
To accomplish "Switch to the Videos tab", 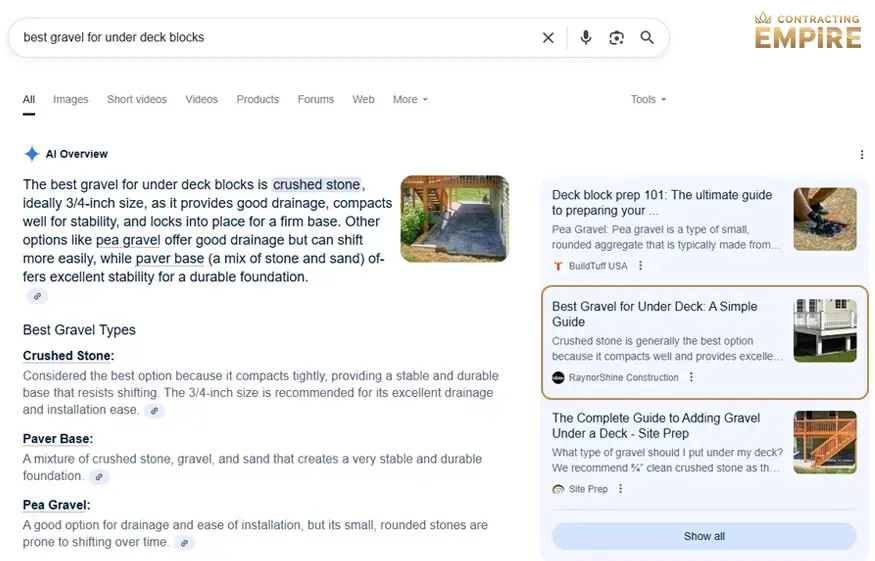I will [x=201, y=99].
